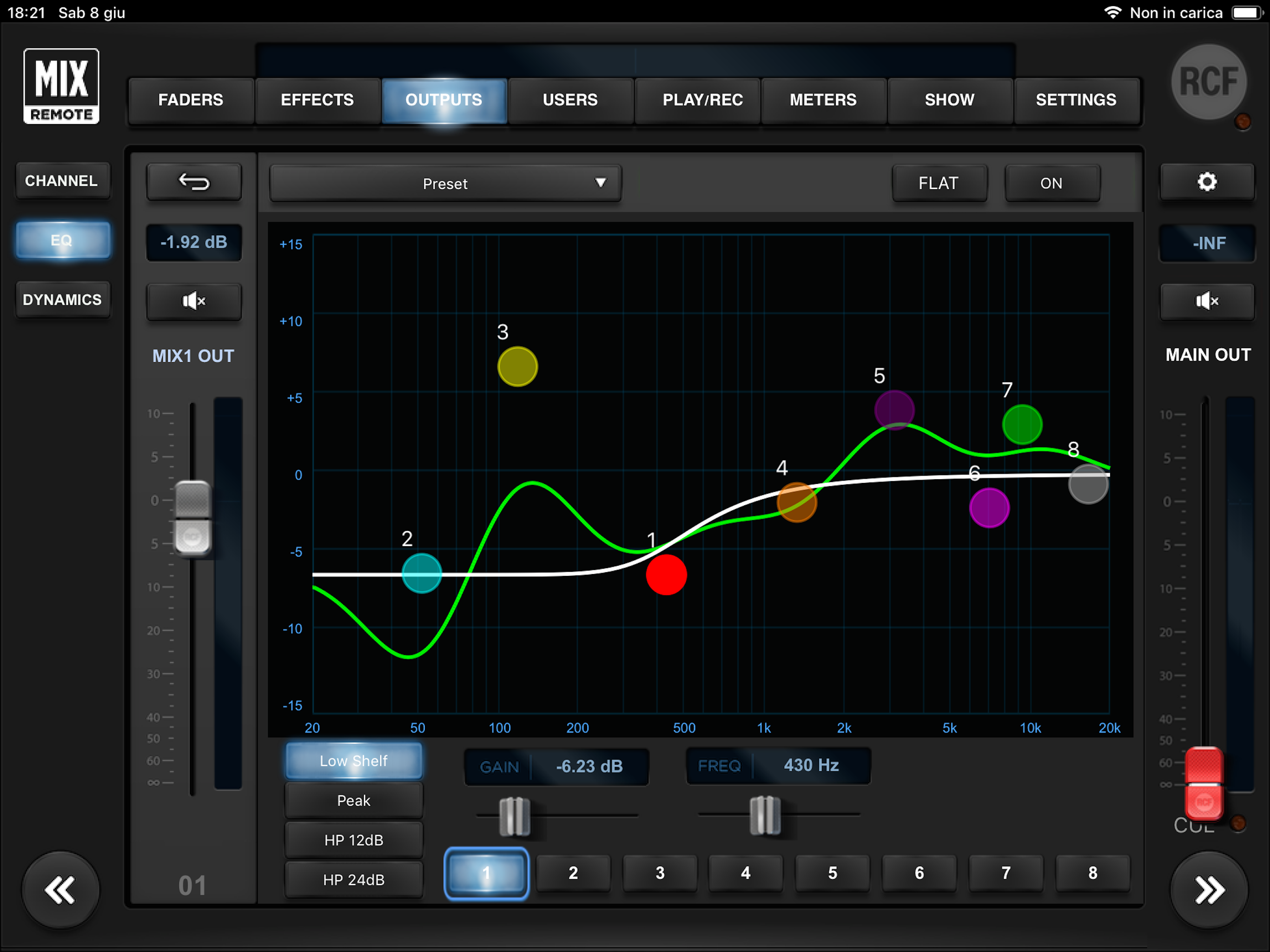This screenshot has height=952, width=1270.
Task: Toggle the EQ ON button
Action: [x=1051, y=183]
